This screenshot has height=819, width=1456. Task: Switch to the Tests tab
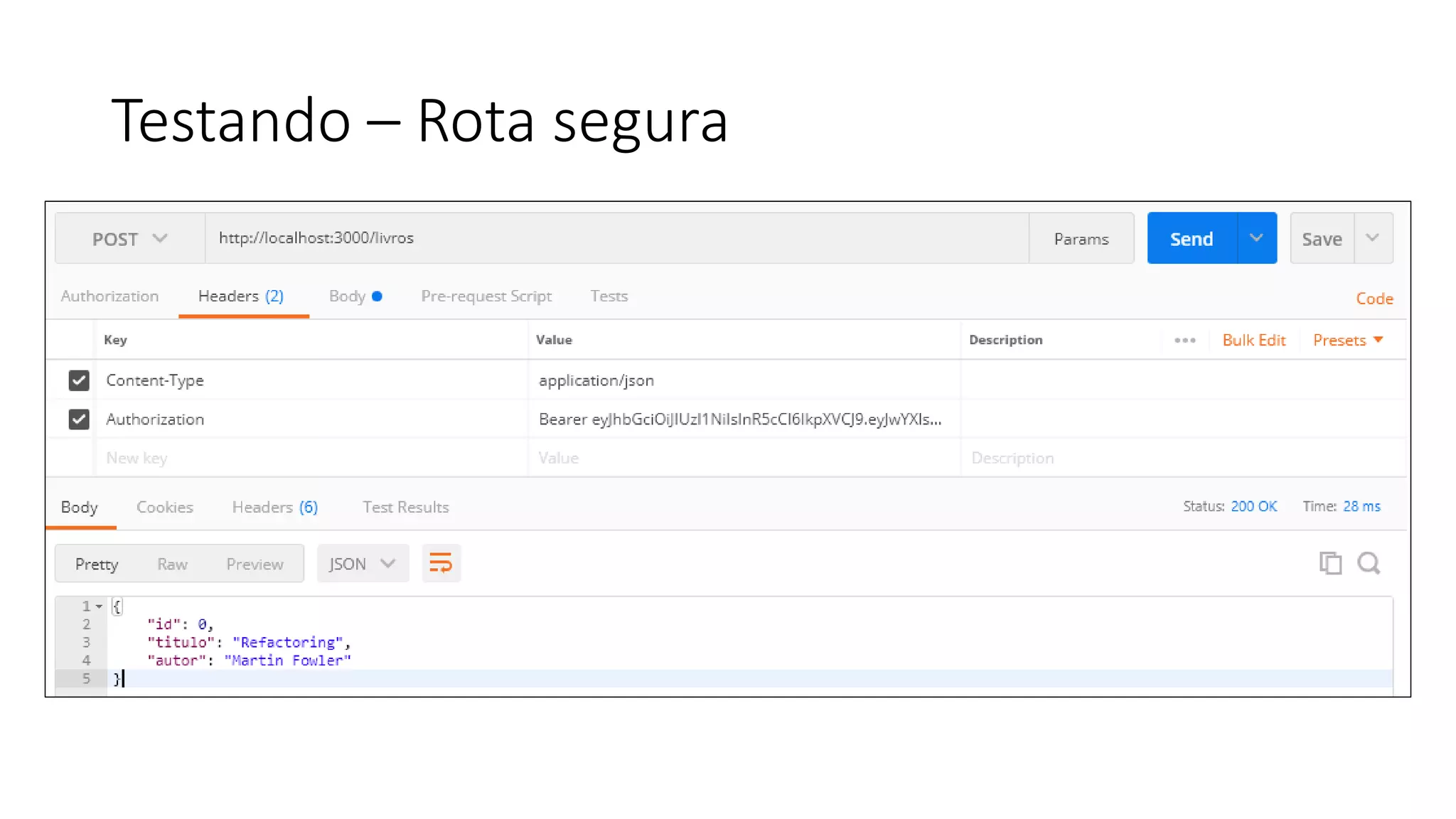coord(609,296)
